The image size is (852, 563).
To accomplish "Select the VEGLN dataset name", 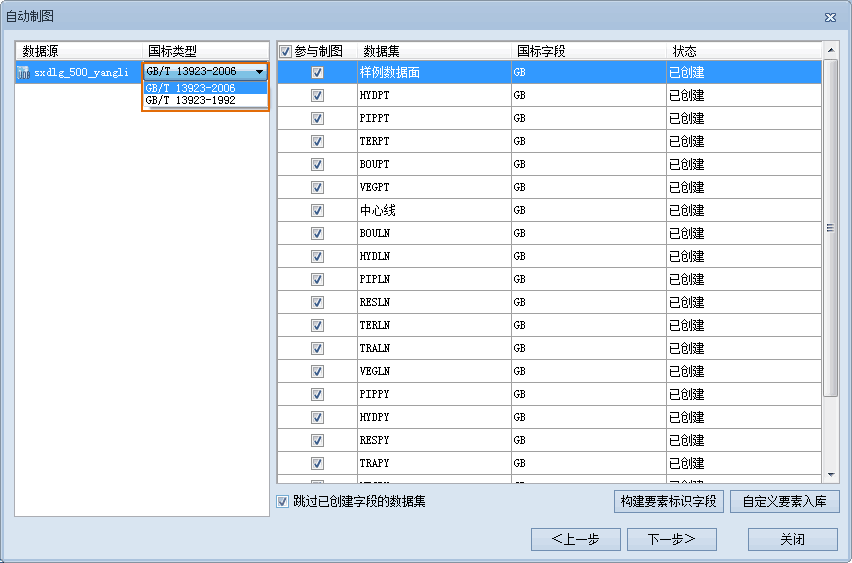I will coord(374,371).
